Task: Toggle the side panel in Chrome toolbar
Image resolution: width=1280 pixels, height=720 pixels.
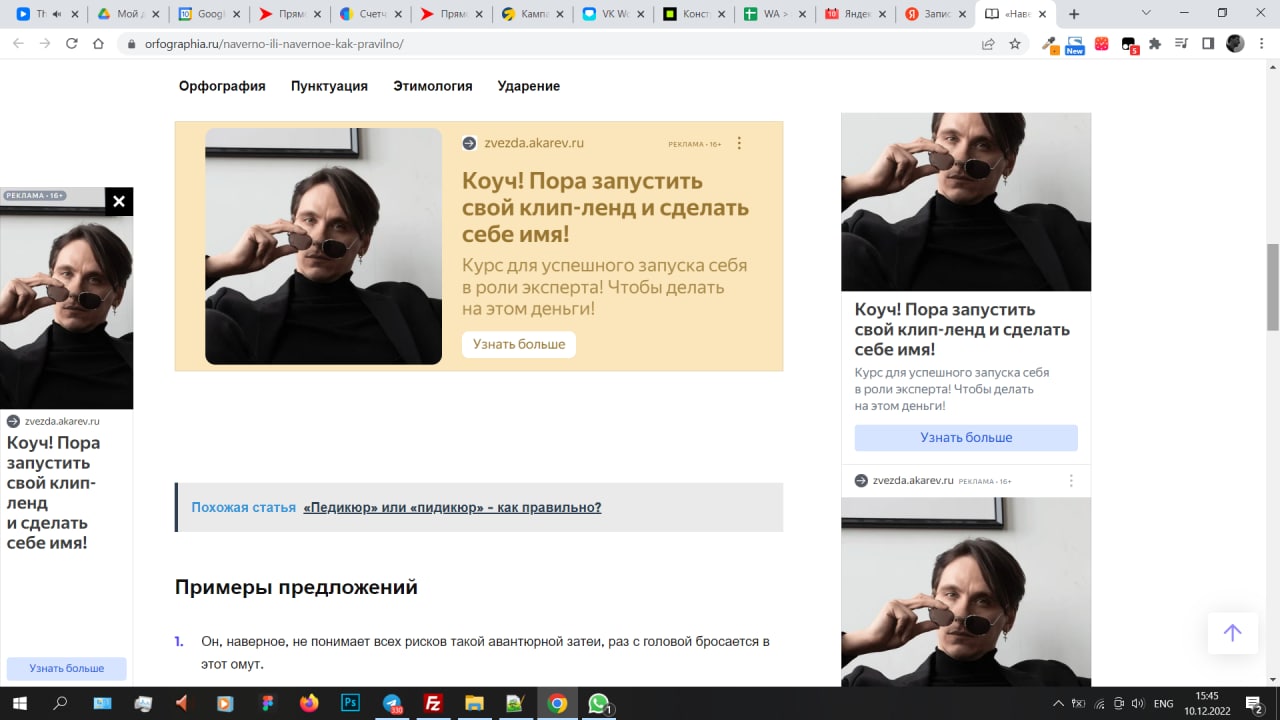Action: point(1207,44)
